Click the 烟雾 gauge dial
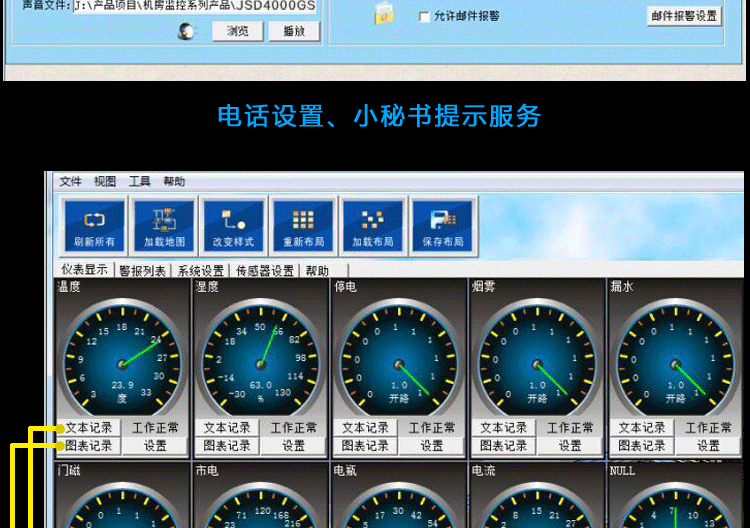The width and height of the screenshot is (750, 528). tap(537, 359)
